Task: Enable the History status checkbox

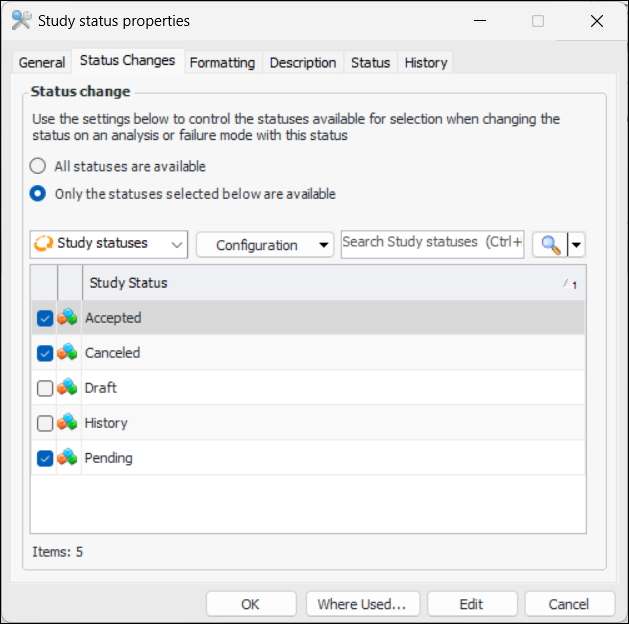Action: point(44,423)
